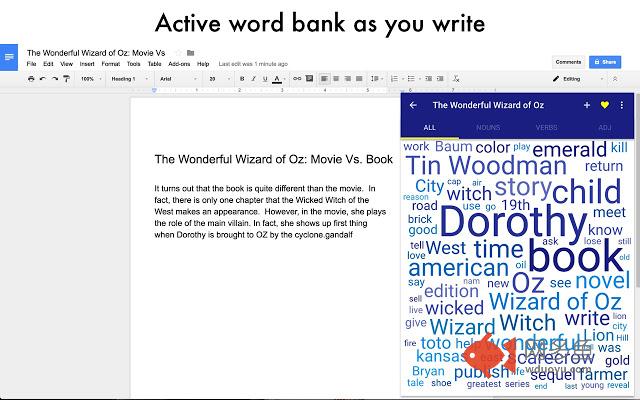Click the word emerald in the cloud
This screenshot has height=400, width=640.
569,149
